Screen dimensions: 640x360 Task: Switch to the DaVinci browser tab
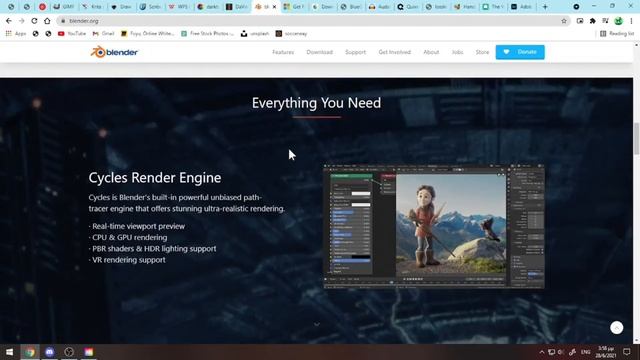(236, 7)
